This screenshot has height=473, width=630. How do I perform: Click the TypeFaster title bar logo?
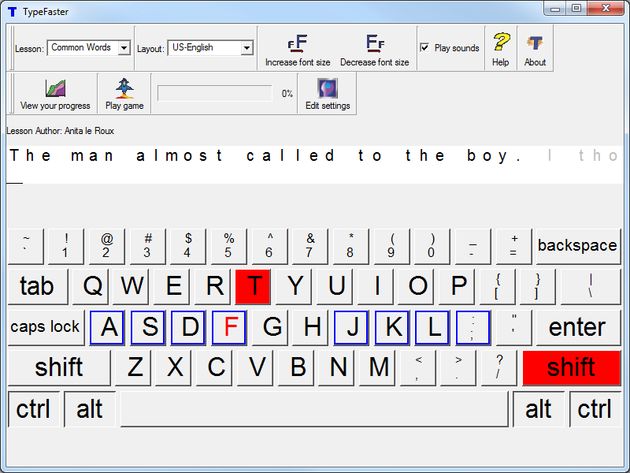pyautogui.click(x=12, y=12)
